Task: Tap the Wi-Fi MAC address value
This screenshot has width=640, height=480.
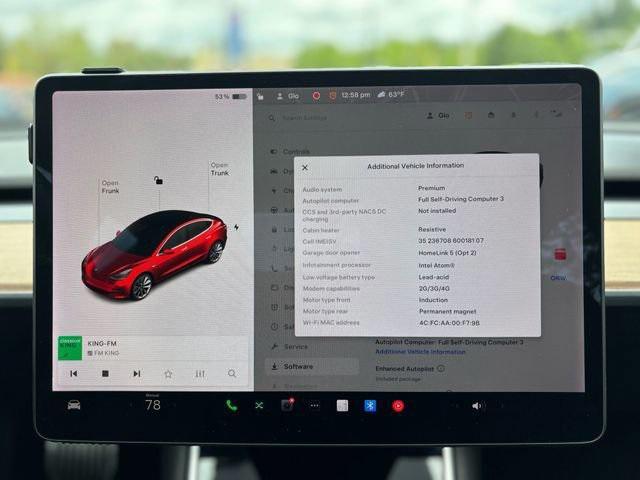Action: (449, 323)
